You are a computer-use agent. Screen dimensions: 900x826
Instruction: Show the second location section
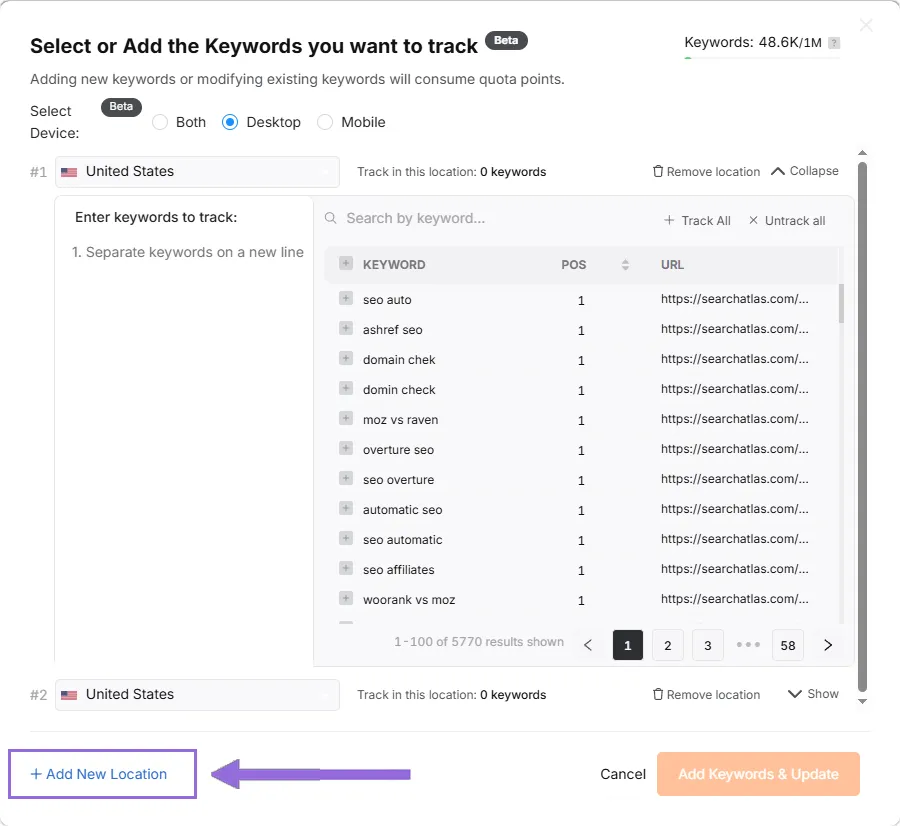coord(813,694)
